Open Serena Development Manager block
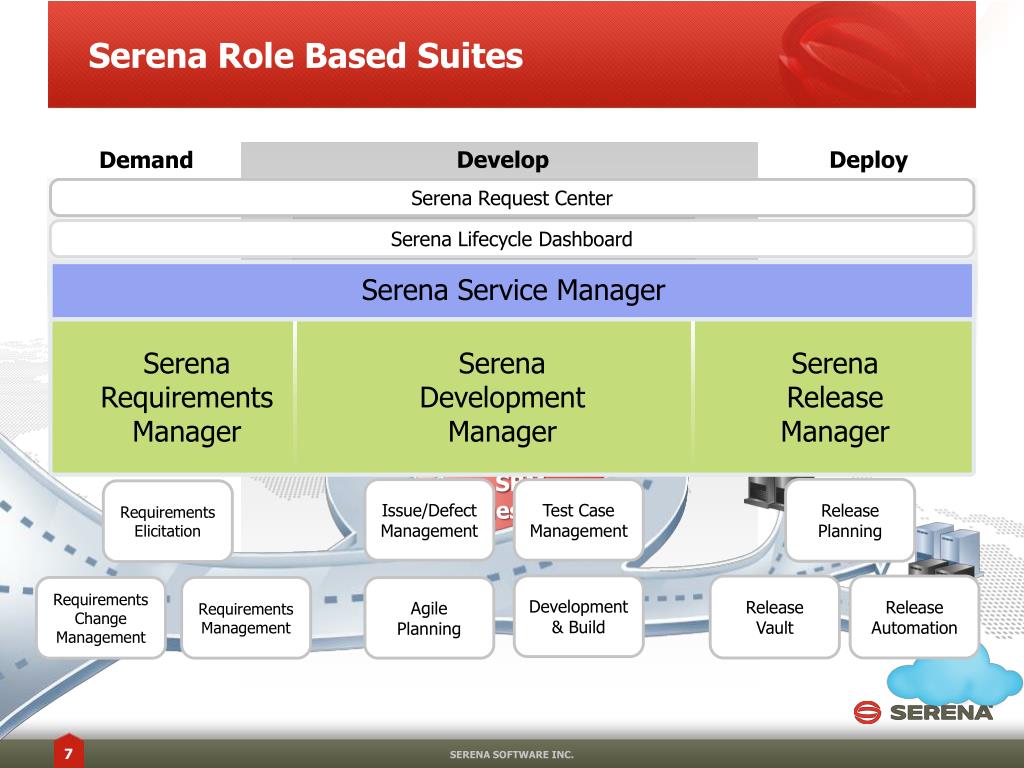Screen dimensions: 1024x768 [x=494, y=396]
